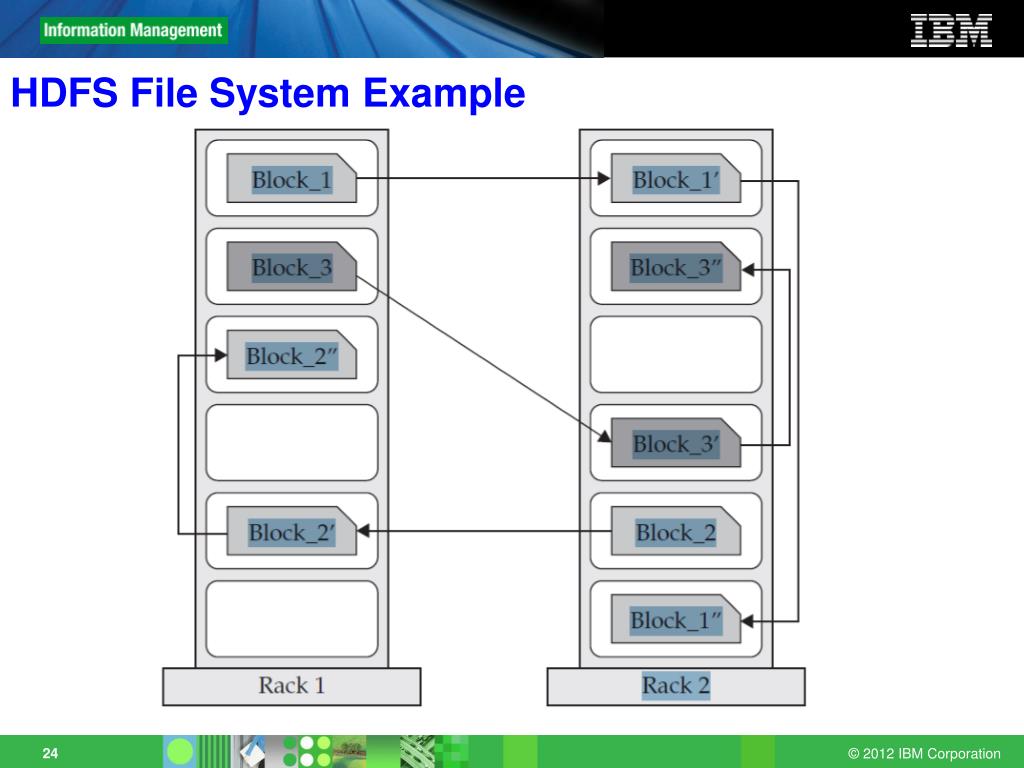Click Block_2 in Rack 2
This screenshot has height=768, width=1024.
[x=675, y=530]
